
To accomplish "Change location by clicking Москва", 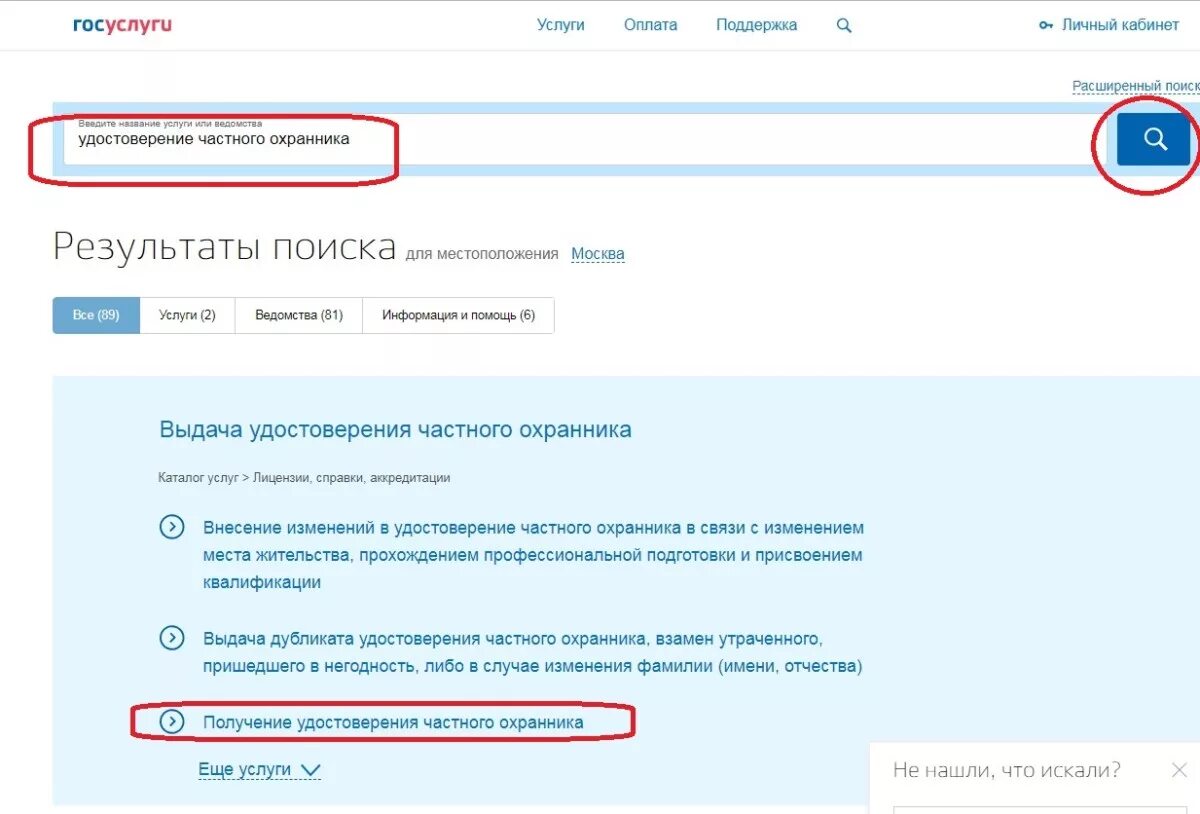I will [x=598, y=254].
